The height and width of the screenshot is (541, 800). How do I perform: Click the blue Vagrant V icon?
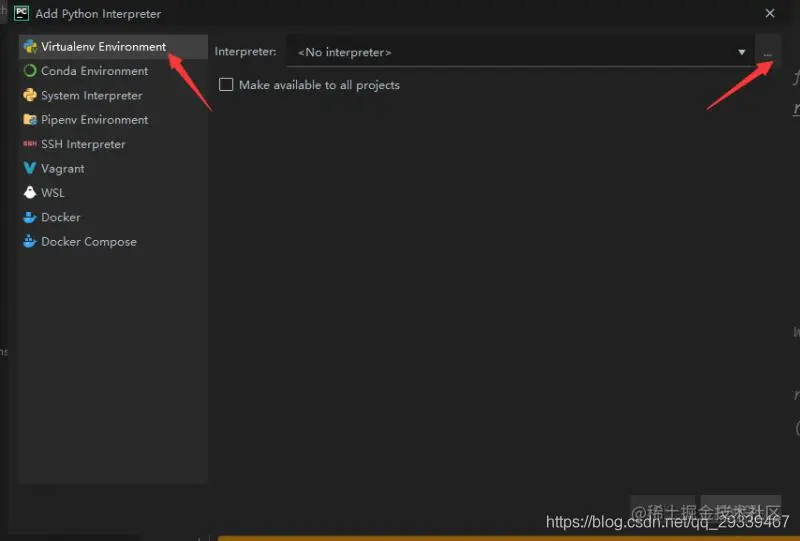[x=30, y=168]
